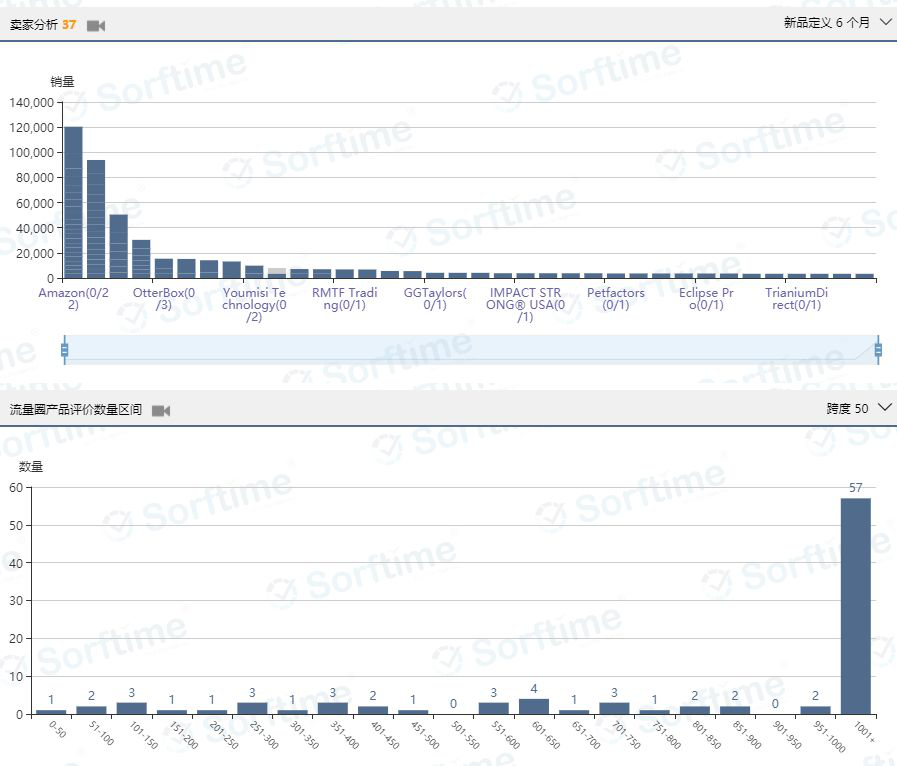
Task: Select the Youmisi Technology(0/2) label
Action: point(254,304)
